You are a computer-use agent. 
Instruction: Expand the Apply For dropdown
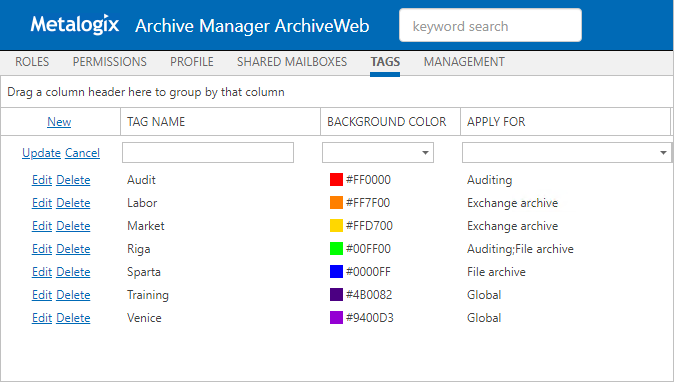click(663, 153)
